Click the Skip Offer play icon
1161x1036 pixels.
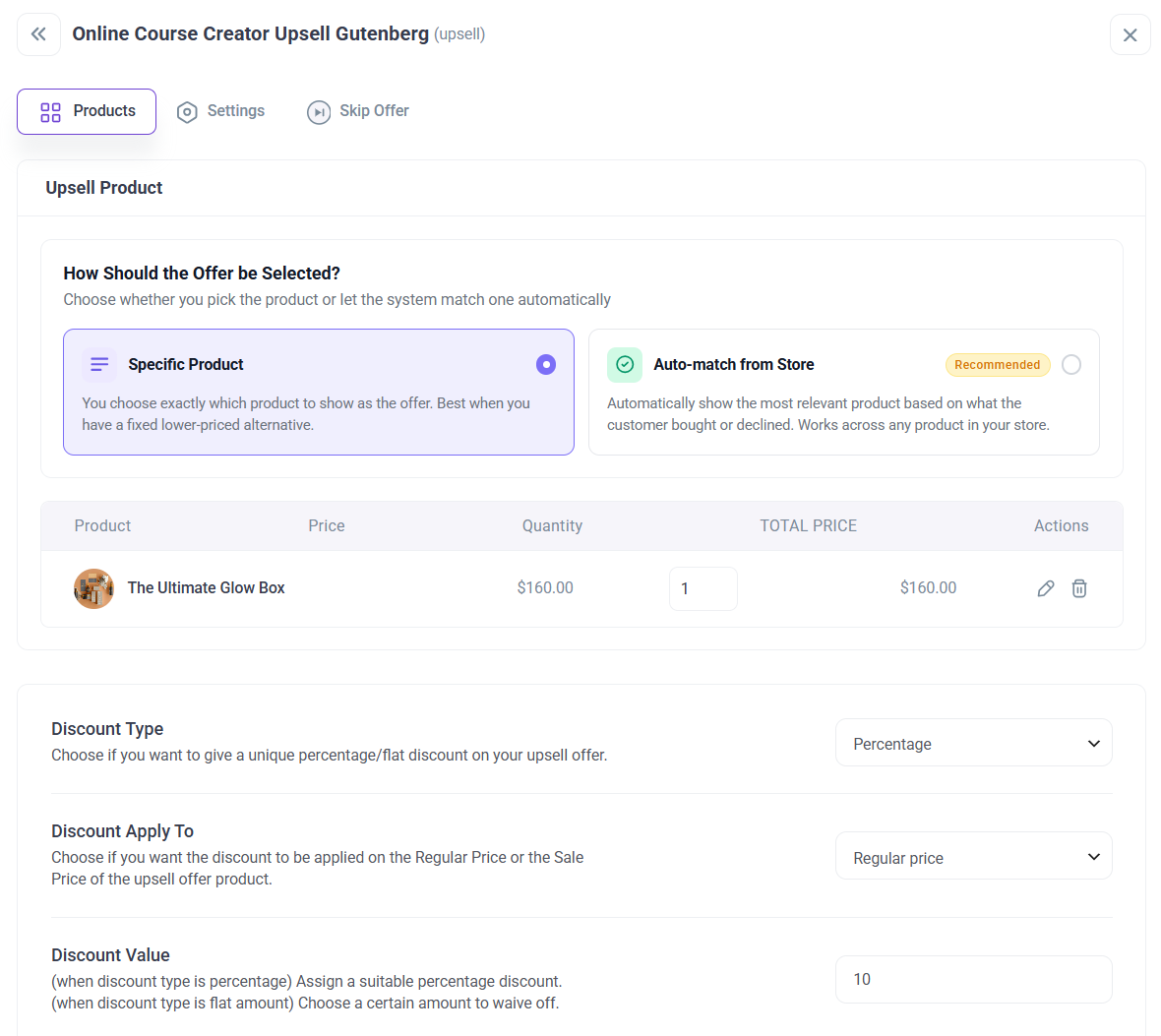[319, 112]
